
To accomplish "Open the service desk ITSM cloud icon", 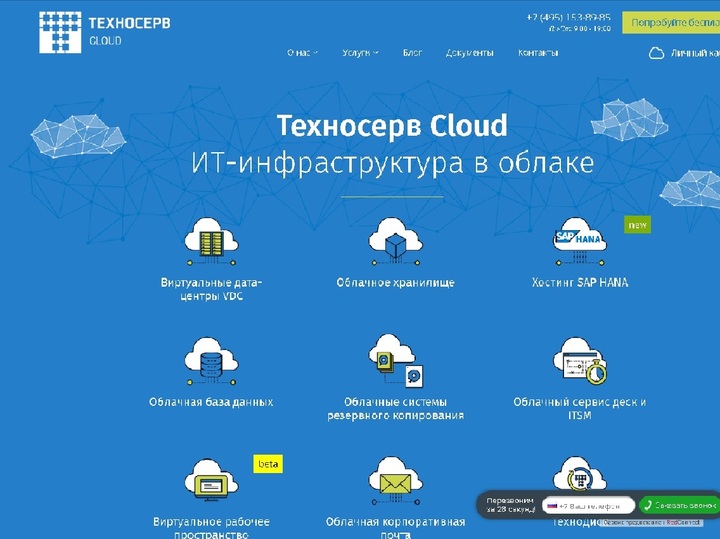I will click(x=579, y=361).
